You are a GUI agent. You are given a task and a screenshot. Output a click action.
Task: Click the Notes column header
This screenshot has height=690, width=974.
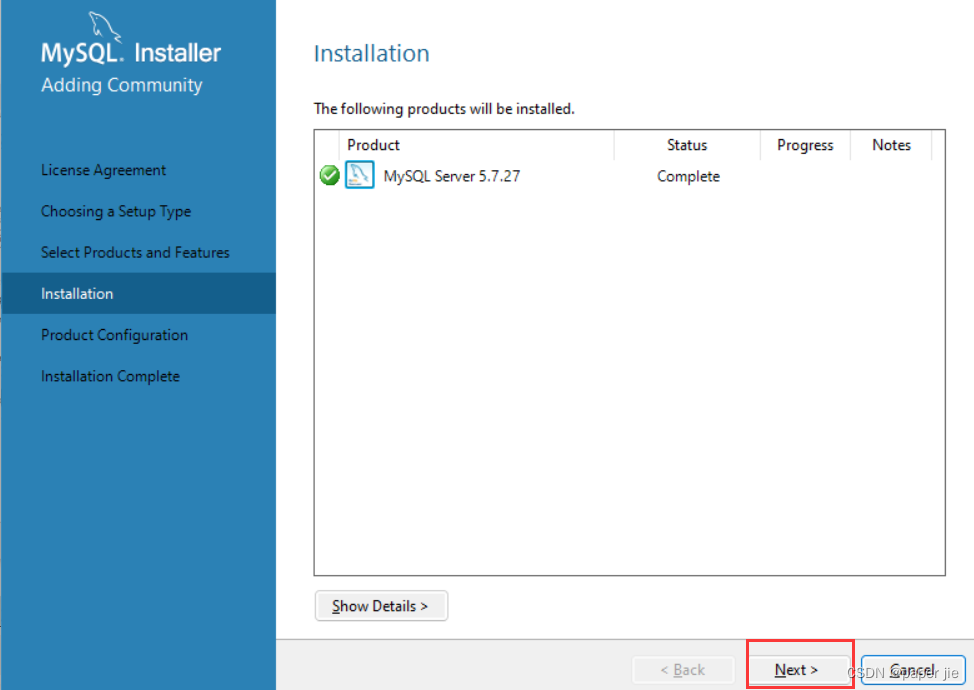point(891,145)
